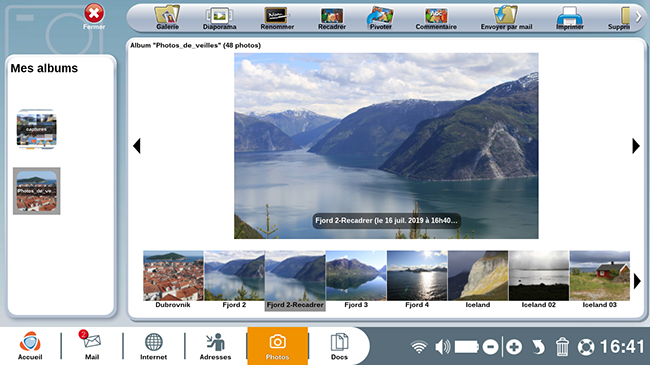This screenshot has width=650, height=365.
Task: Choose Envoyer par mail
Action: tap(506, 17)
